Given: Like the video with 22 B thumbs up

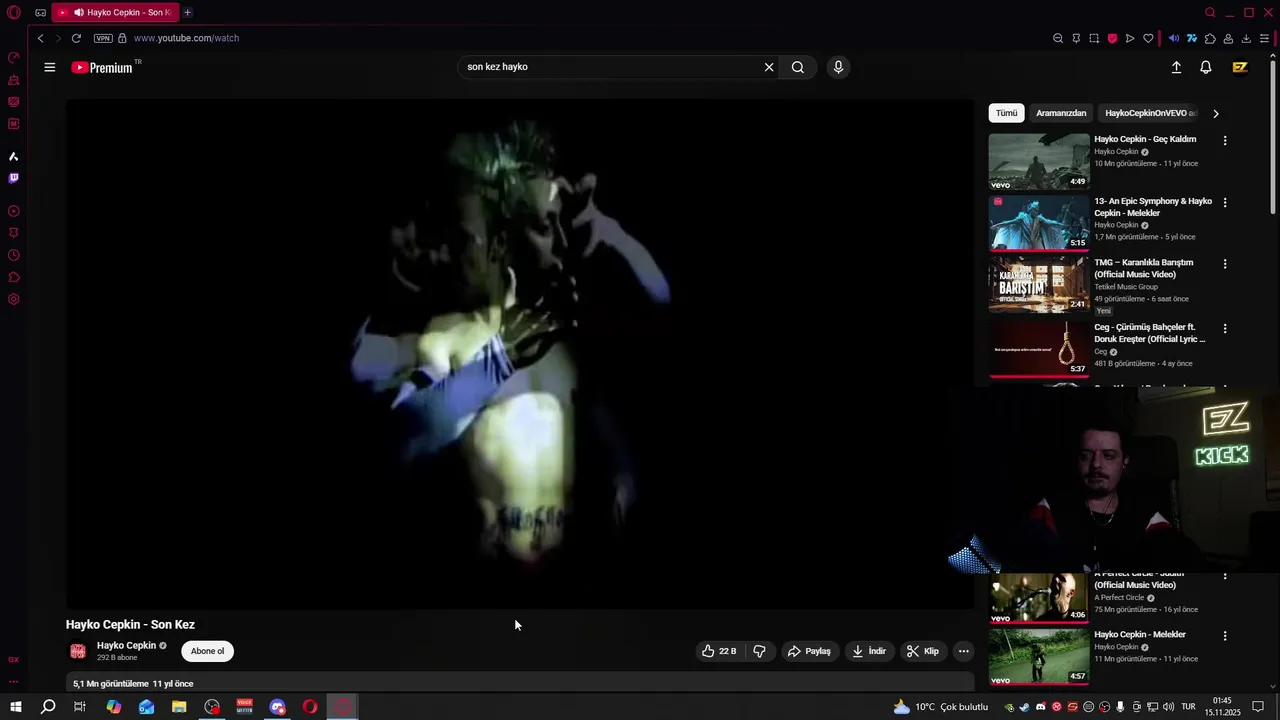Looking at the screenshot, I should pyautogui.click(x=719, y=651).
